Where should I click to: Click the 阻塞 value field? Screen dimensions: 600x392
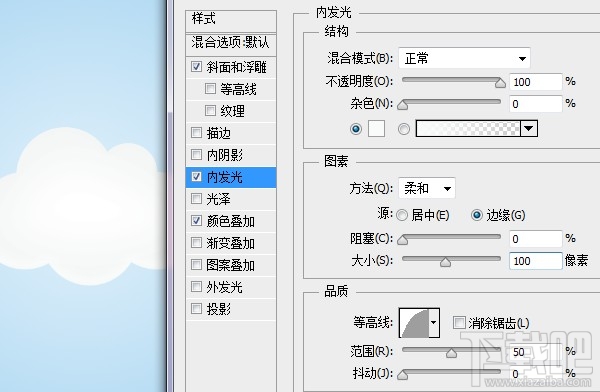coord(536,239)
